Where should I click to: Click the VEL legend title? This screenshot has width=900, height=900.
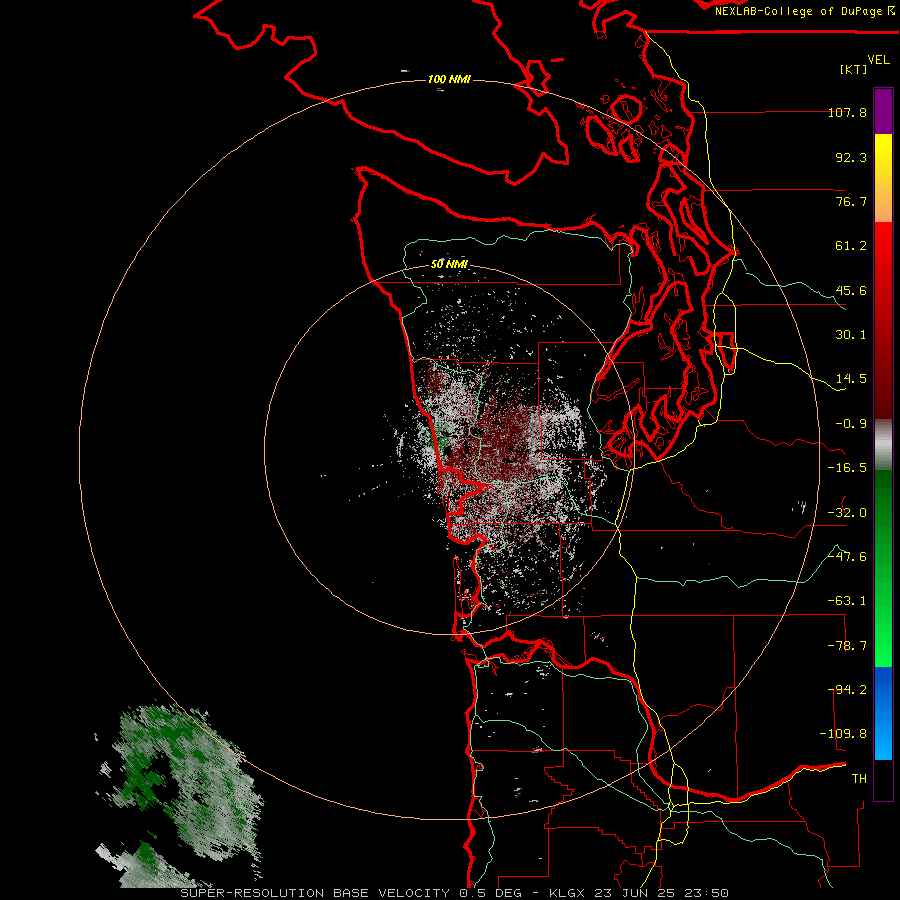[x=878, y=60]
